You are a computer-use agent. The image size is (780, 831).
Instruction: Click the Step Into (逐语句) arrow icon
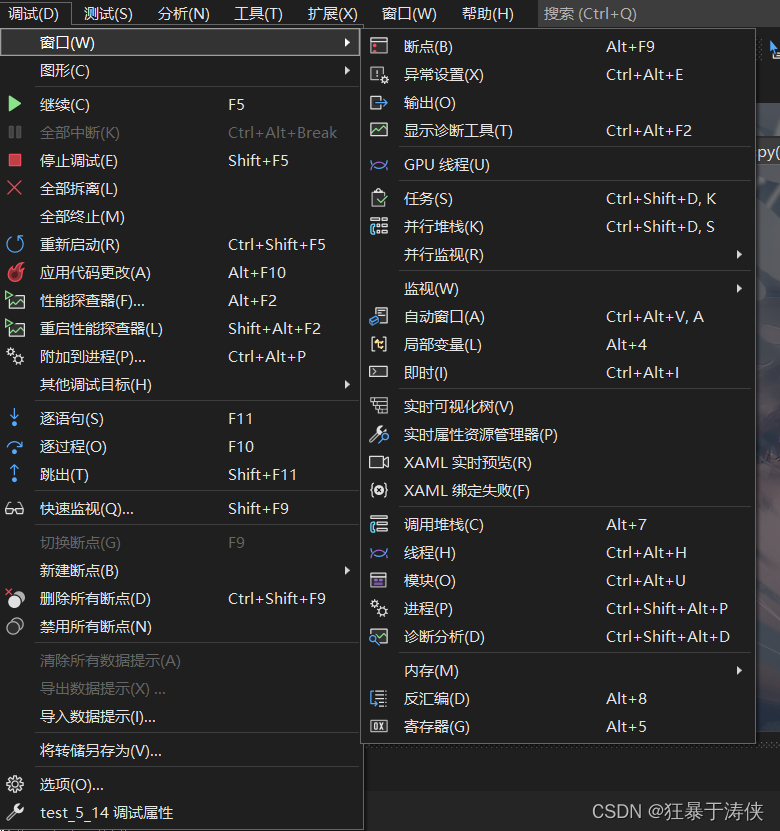click(14, 418)
